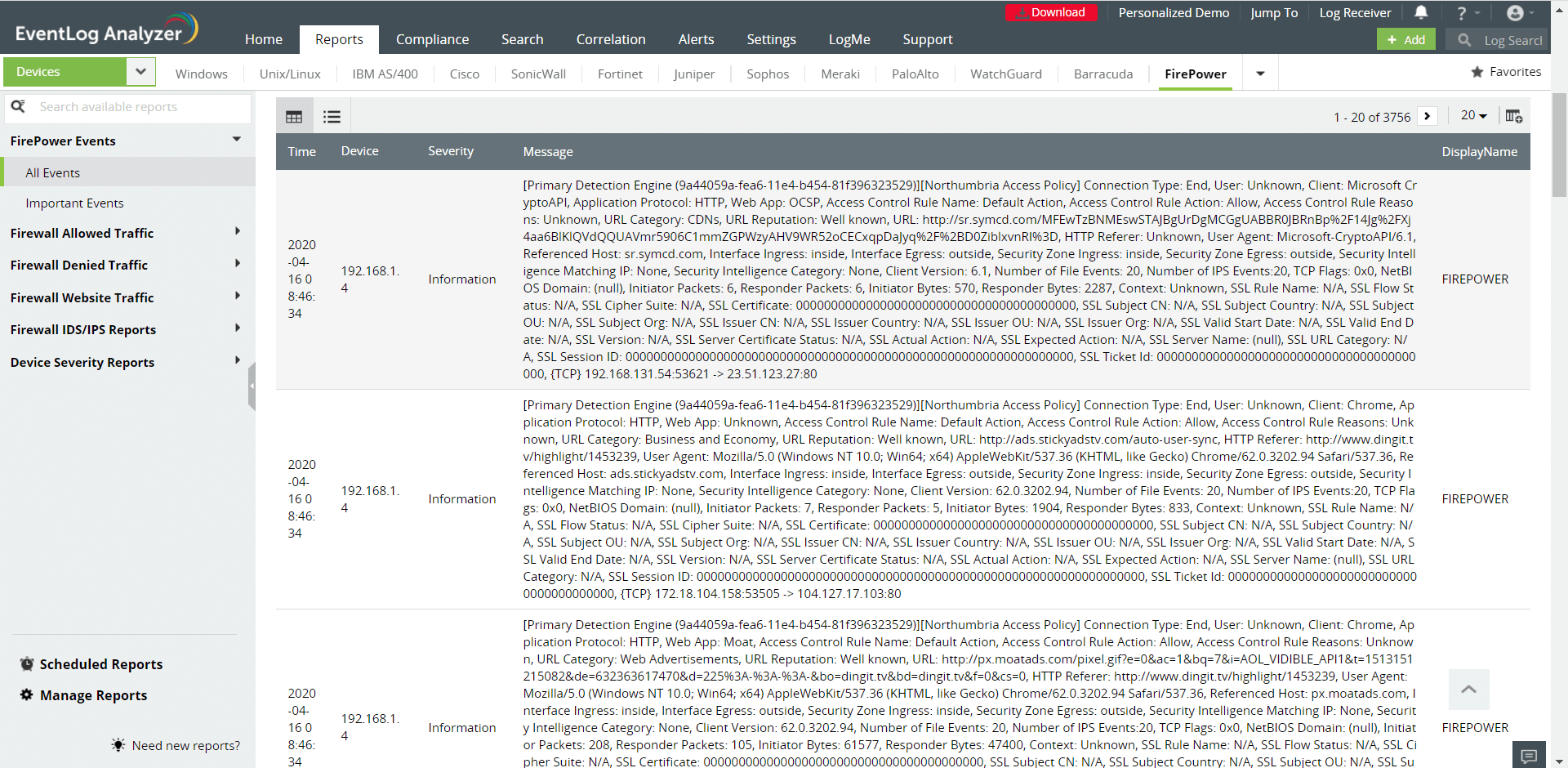Image resolution: width=1568 pixels, height=768 pixels.
Task: Open the column chooser icon
Action: point(1513,116)
